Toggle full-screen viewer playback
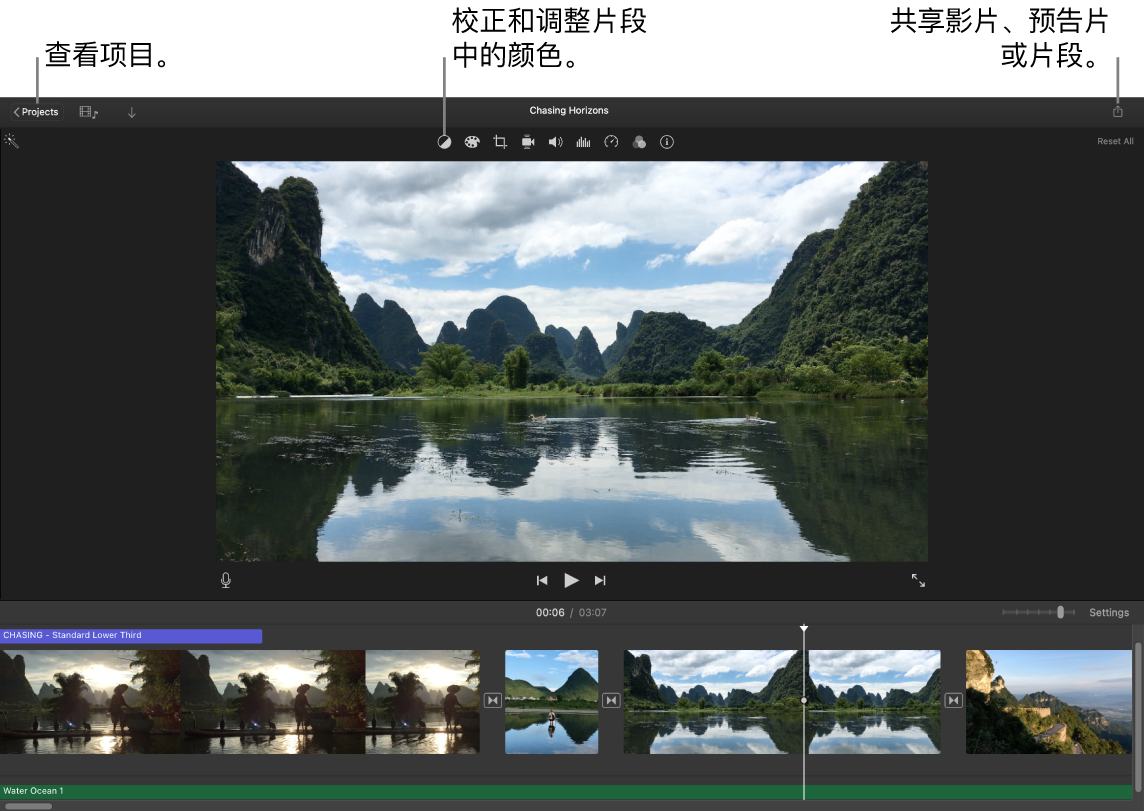Screen dimensions: 1144x811 (918, 580)
